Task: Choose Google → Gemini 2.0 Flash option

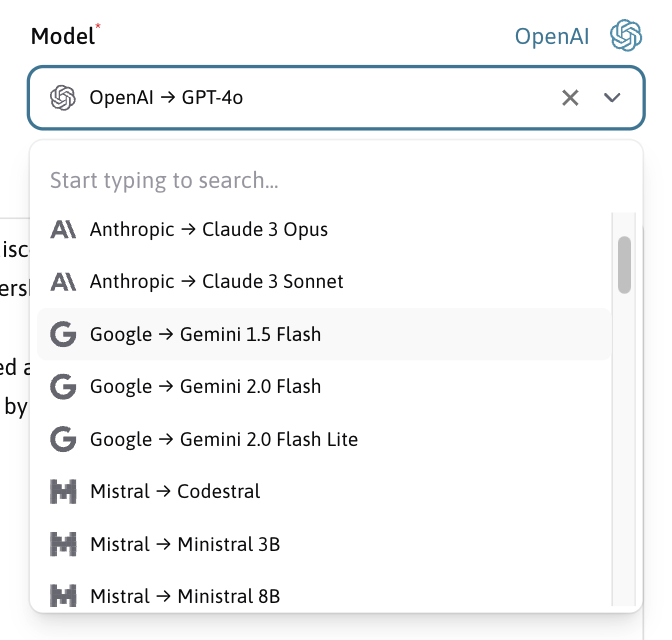Action: (324, 387)
